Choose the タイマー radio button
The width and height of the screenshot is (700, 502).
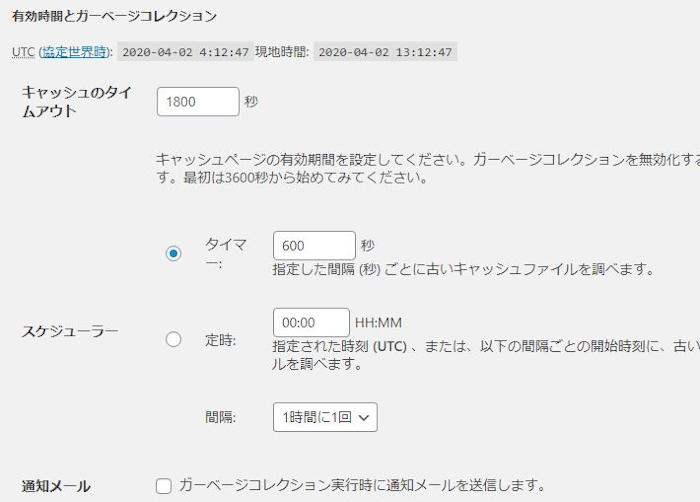tap(173, 254)
